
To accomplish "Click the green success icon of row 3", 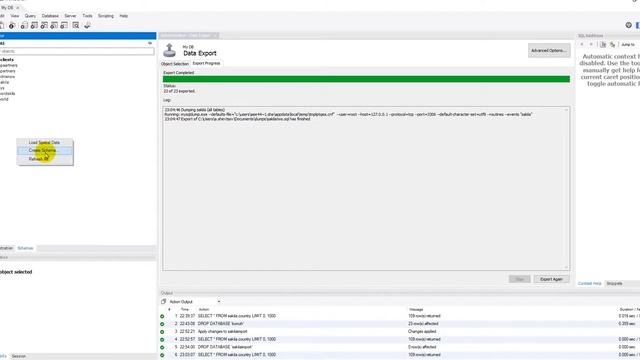I will click(162, 332).
